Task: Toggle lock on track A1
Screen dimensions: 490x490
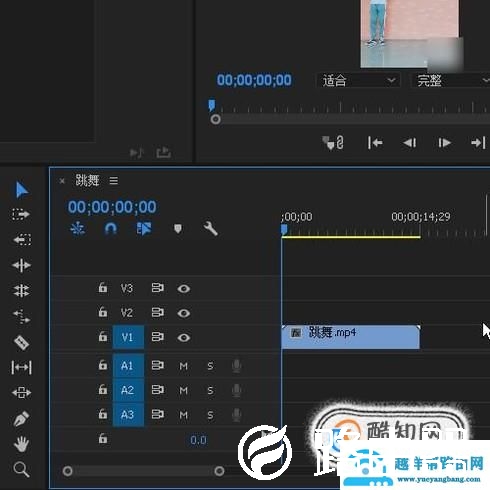Action: pyautogui.click(x=103, y=365)
